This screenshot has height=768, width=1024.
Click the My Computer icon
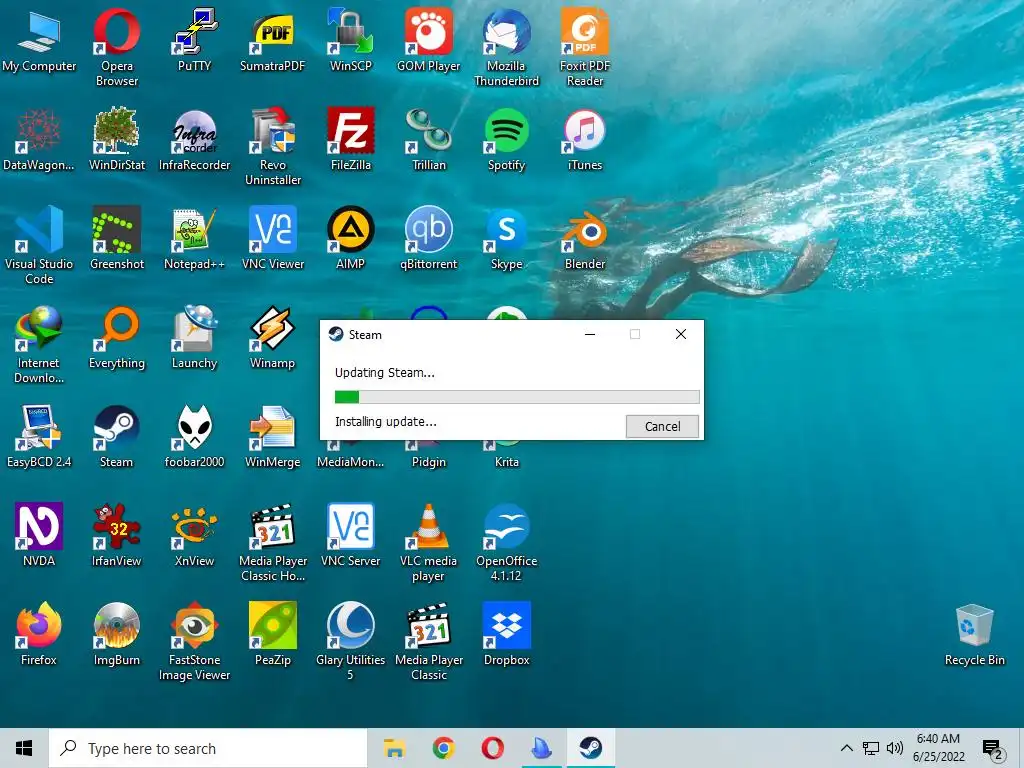point(39,40)
